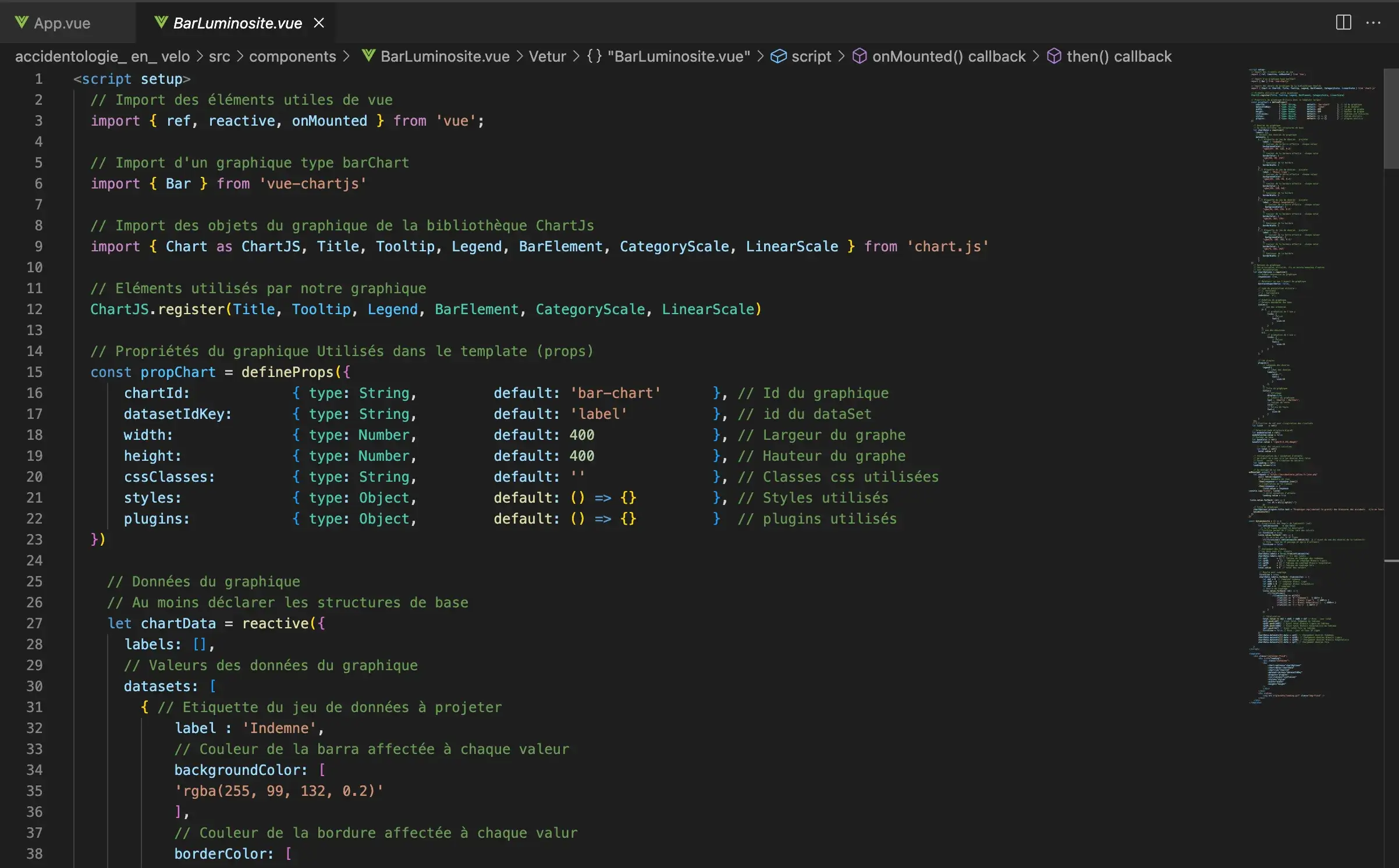Select the BarLuminosite.vue tab
The height and width of the screenshot is (868, 1399).
(237, 23)
